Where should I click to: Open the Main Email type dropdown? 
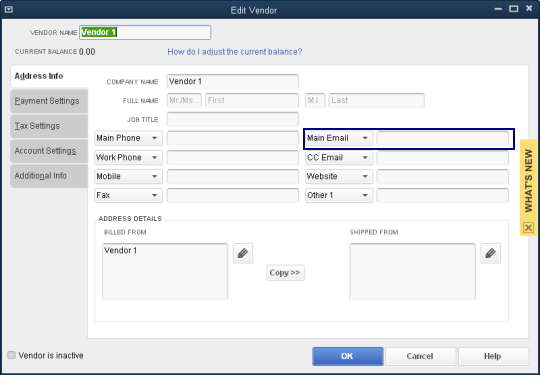[x=339, y=138]
